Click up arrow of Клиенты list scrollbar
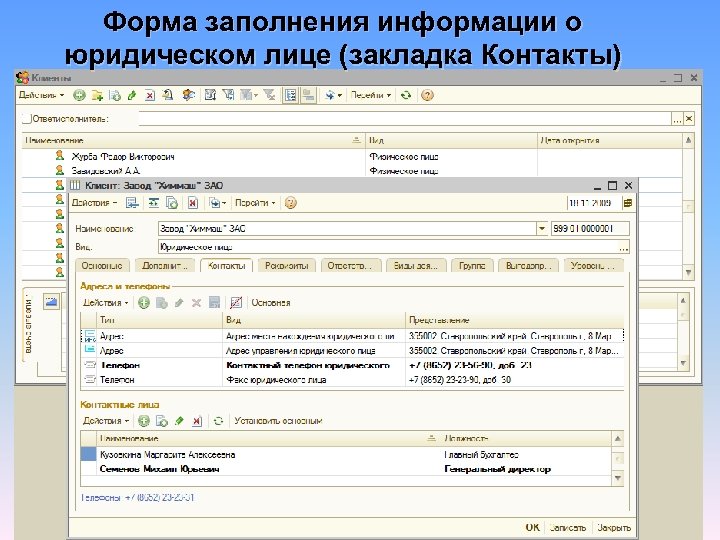 (x=688, y=140)
